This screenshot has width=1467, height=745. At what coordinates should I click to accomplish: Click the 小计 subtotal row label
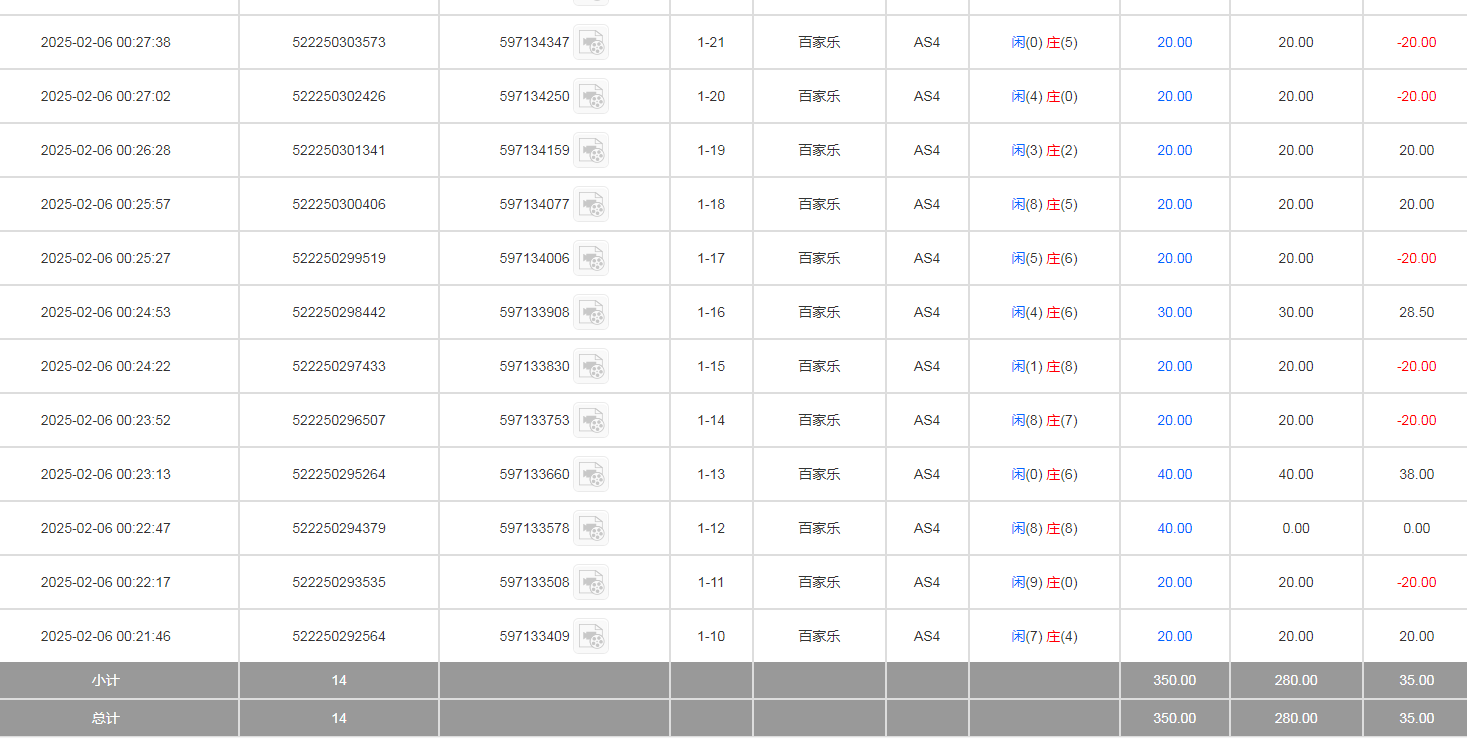pyautogui.click(x=105, y=680)
